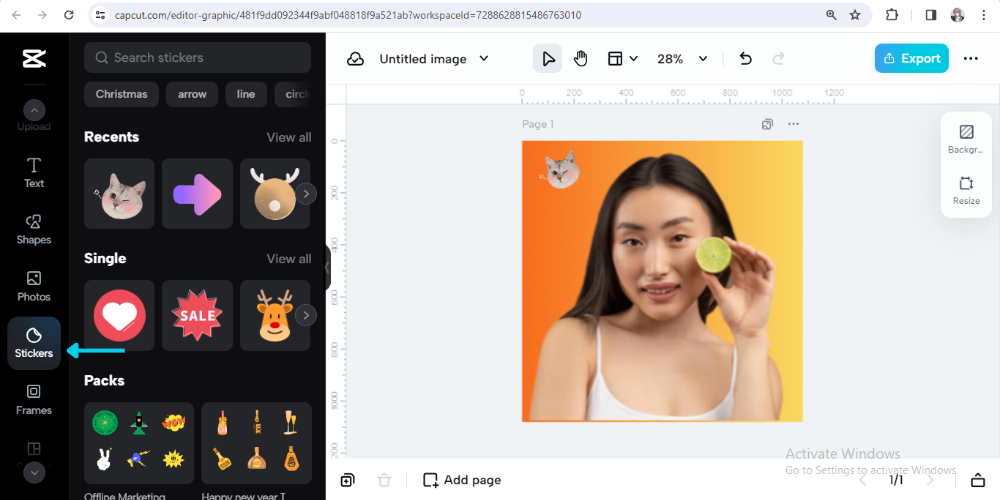Open the Photos panel in sidebar
Viewport: 1000px width, 500px height.
pyautogui.click(x=34, y=286)
